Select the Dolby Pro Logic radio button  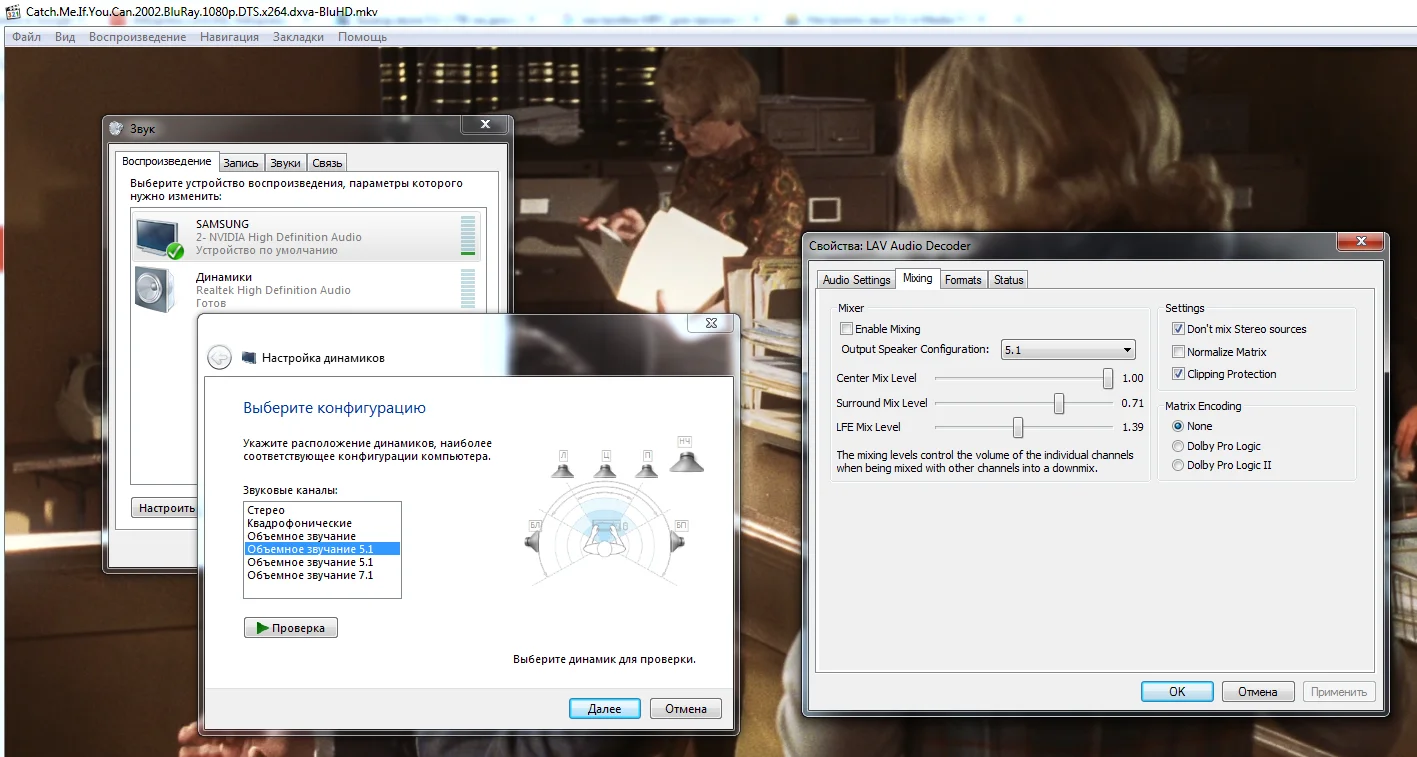click(x=1178, y=446)
